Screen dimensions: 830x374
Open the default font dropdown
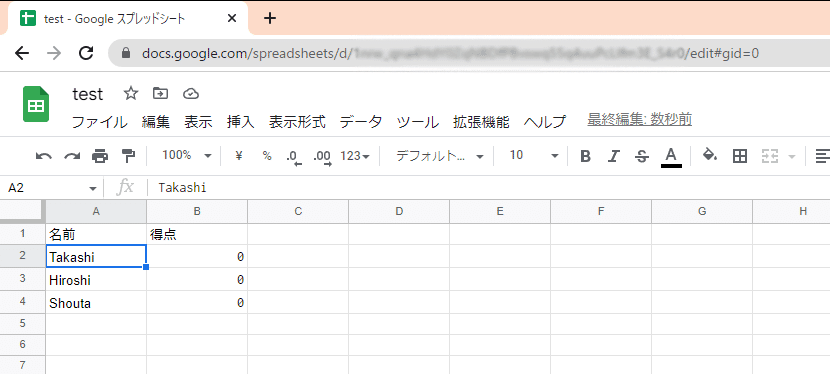tap(440, 156)
